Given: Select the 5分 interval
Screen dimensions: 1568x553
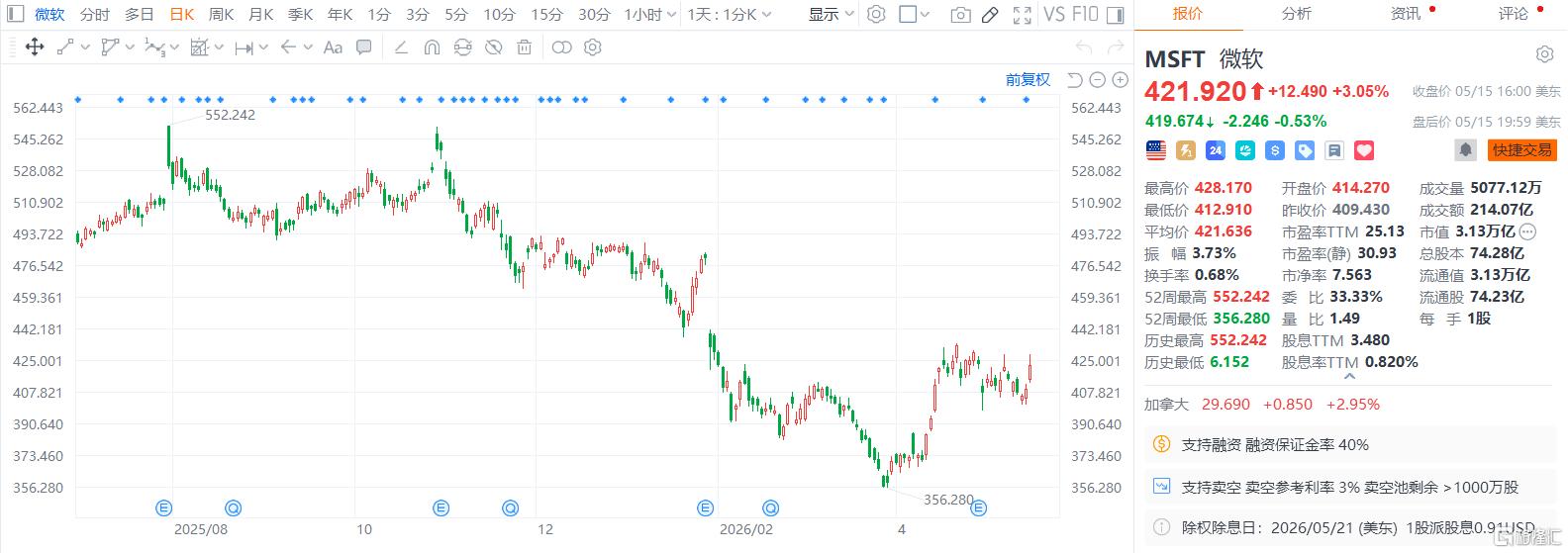Looking at the screenshot, I should point(456,14).
